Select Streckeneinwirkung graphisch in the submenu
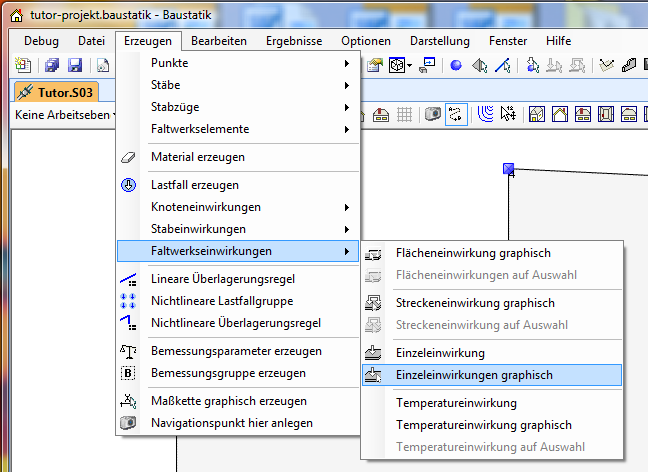This screenshot has width=648, height=472. (492, 303)
